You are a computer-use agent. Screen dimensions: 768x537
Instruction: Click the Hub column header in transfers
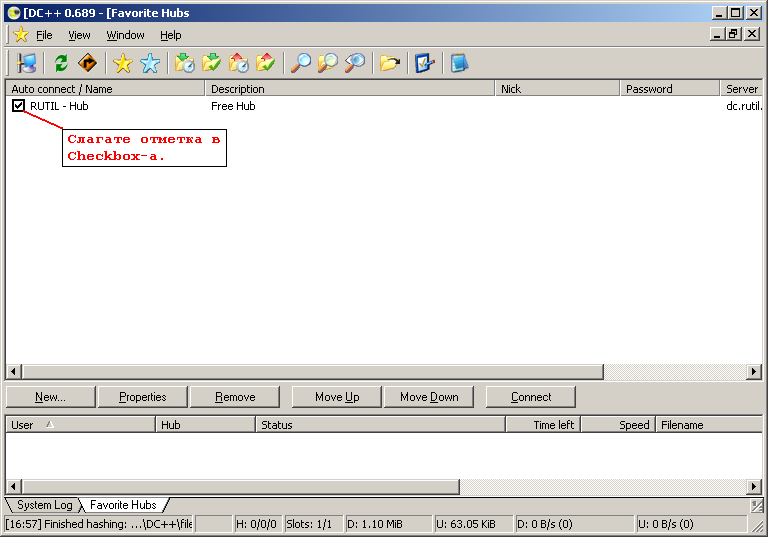[206, 425]
